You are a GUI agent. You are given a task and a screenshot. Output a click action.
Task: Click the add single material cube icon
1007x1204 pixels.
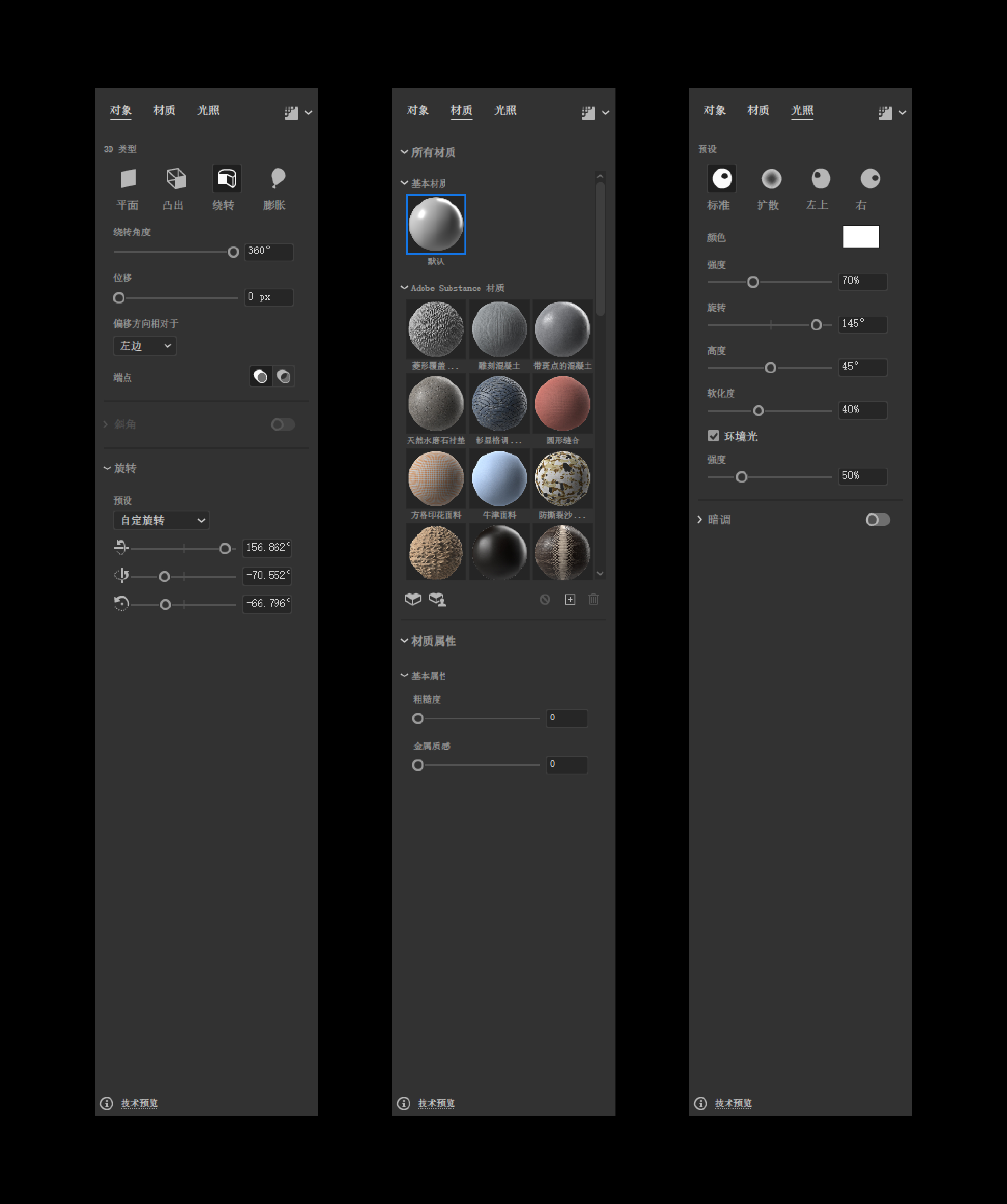pos(413,599)
